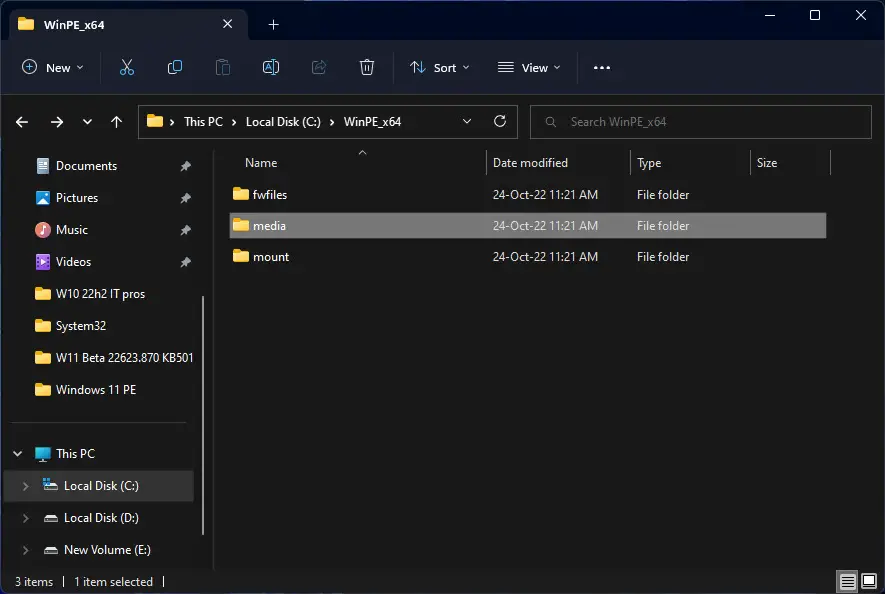Click chevron after Local Disk (C:) breadcrumb
The height and width of the screenshot is (594, 885).
(x=332, y=122)
